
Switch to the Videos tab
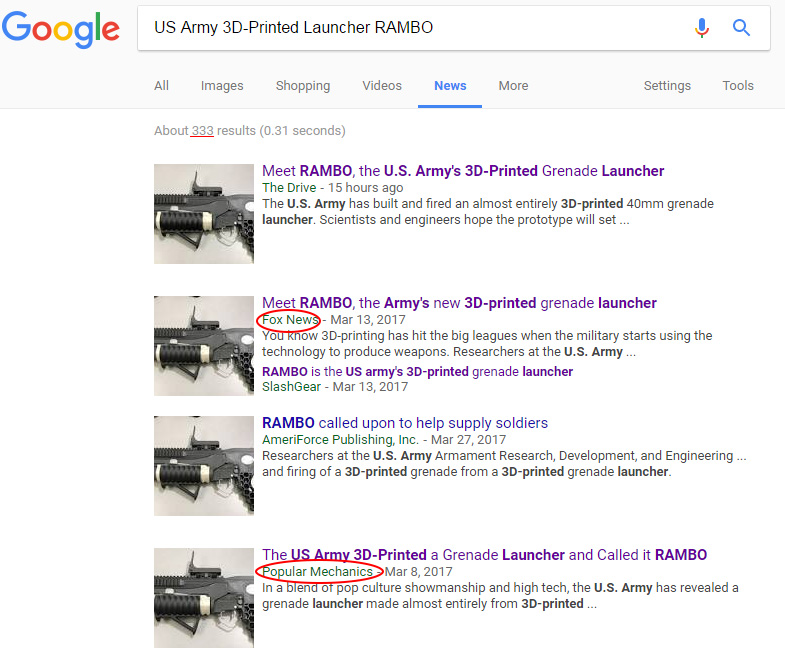[x=382, y=86]
